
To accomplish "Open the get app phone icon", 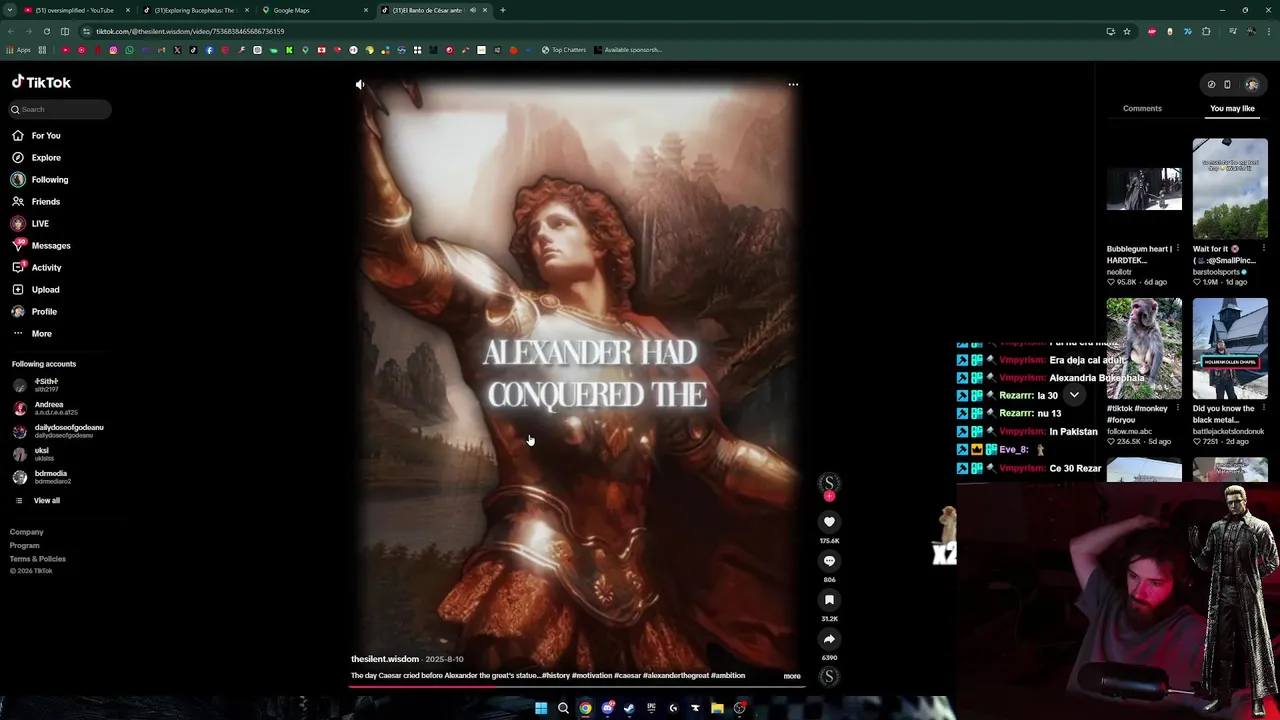I will coord(1227,85).
